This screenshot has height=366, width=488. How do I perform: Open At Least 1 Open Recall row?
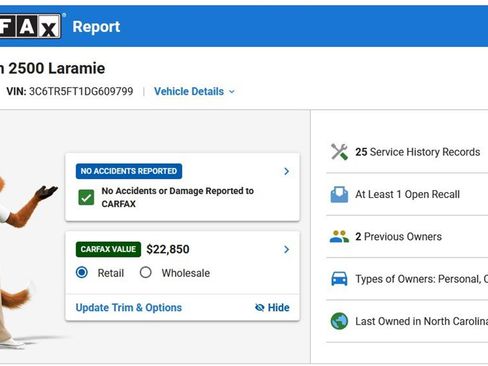coord(407,194)
